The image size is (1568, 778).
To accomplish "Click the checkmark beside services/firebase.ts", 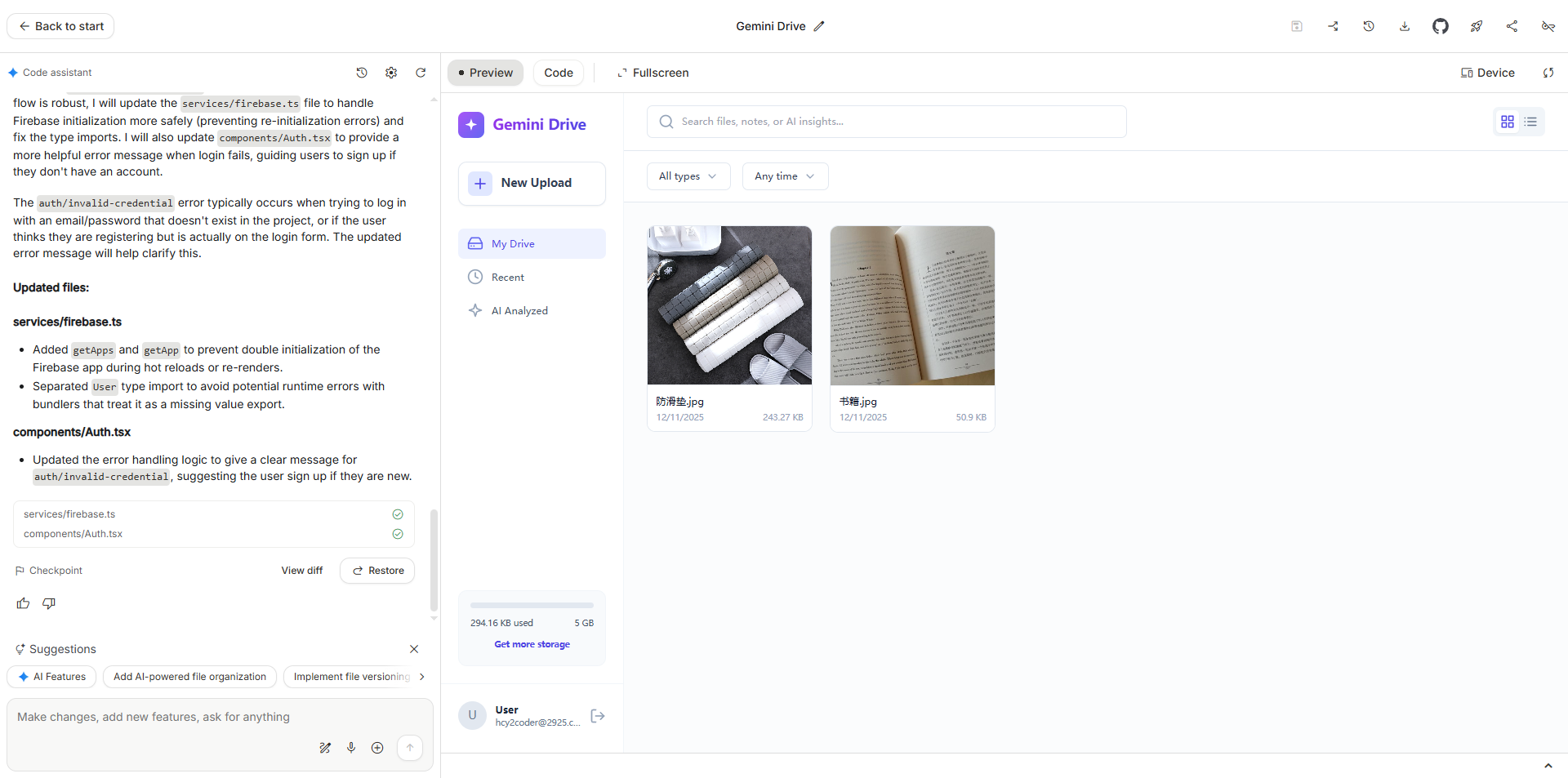I will tap(398, 514).
